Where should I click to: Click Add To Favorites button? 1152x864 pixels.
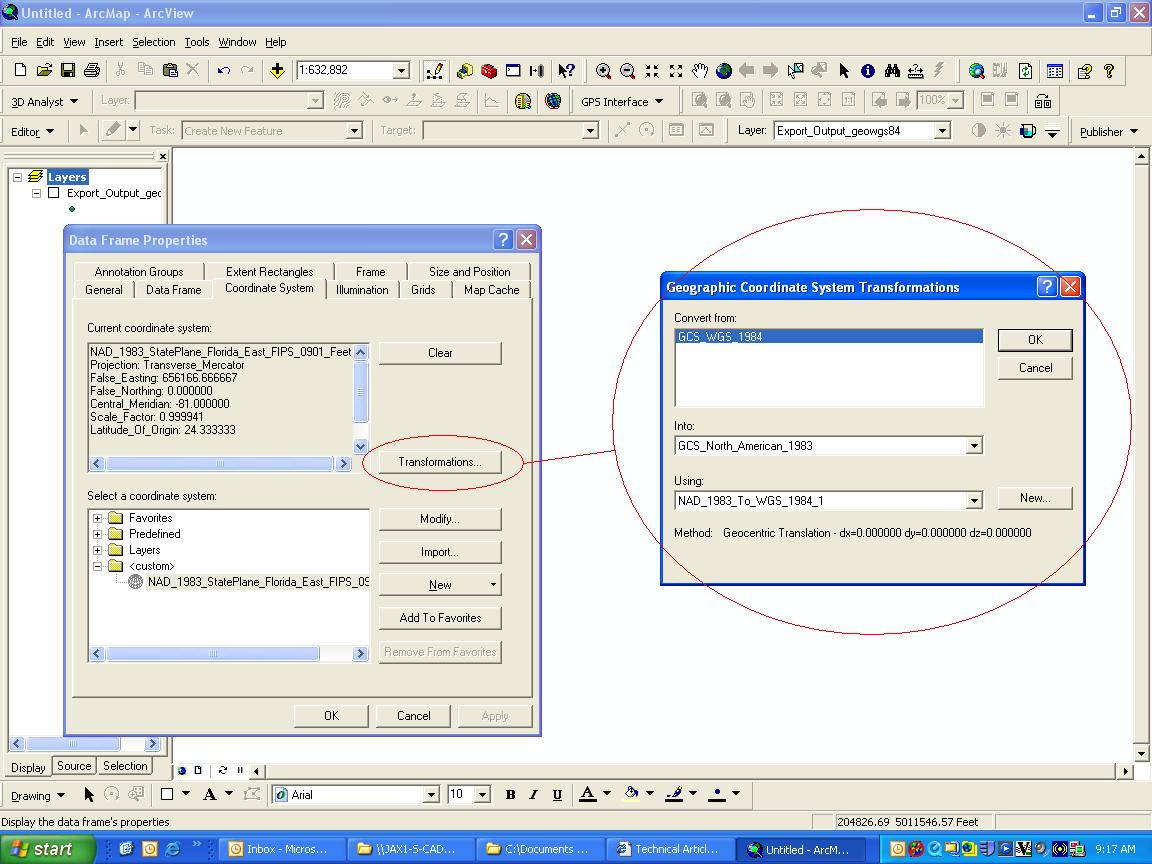coord(440,618)
